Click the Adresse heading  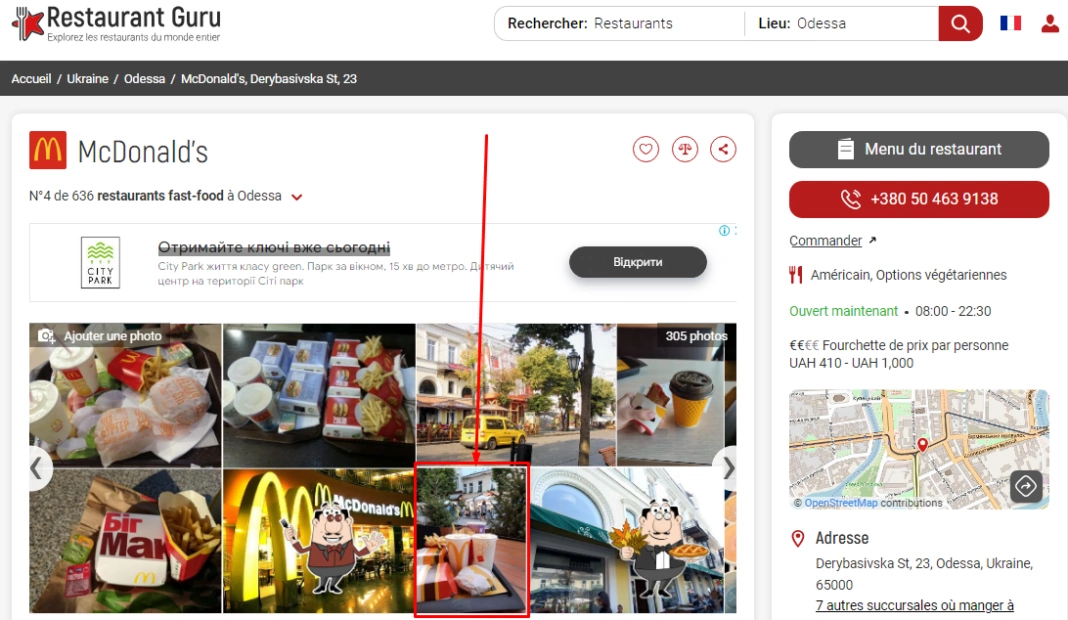tap(842, 538)
